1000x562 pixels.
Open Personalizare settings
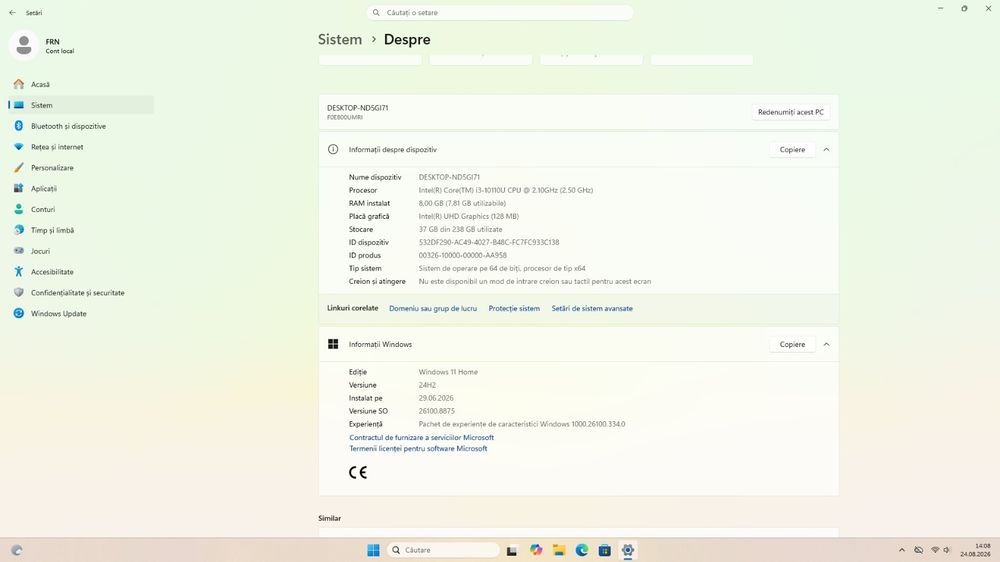click(x=81, y=168)
